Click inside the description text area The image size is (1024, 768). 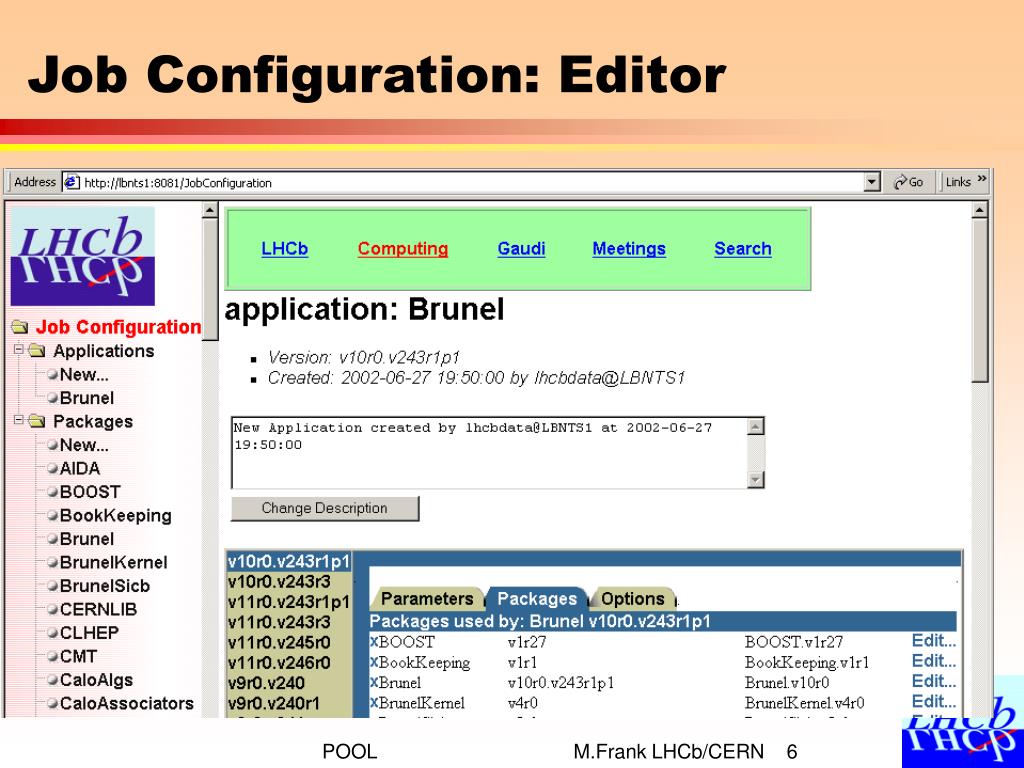pos(490,453)
